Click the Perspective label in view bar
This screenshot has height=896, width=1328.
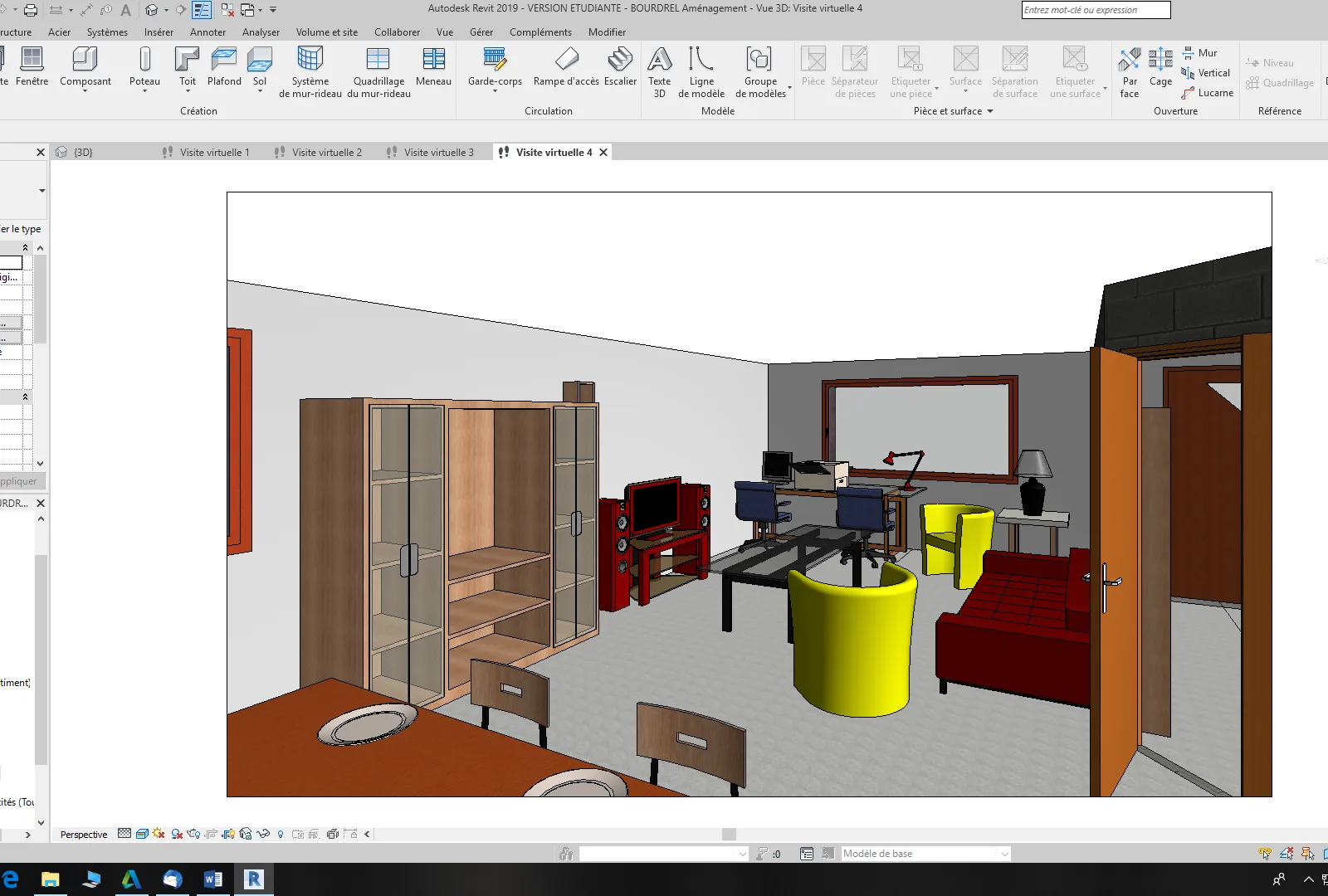click(84, 835)
